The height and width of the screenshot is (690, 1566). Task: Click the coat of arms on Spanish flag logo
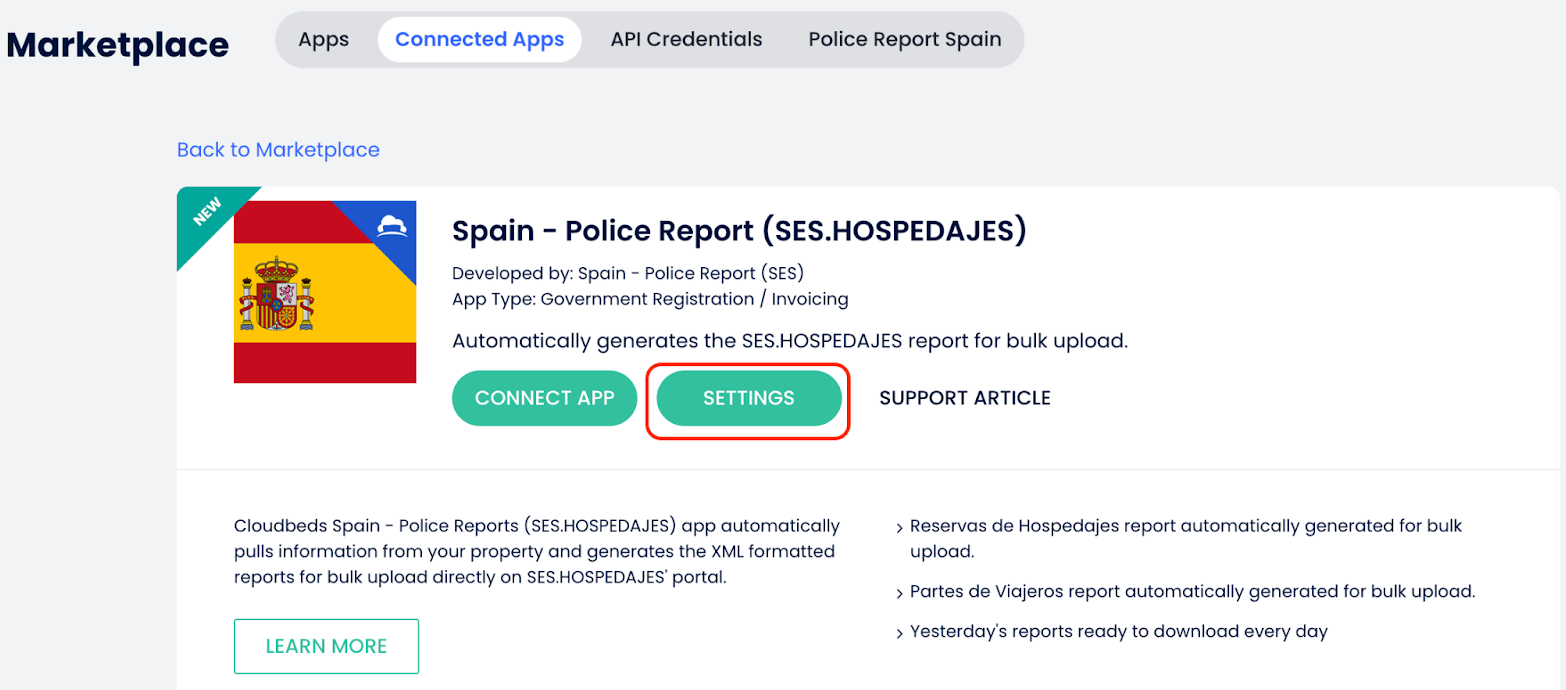pos(277,294)
